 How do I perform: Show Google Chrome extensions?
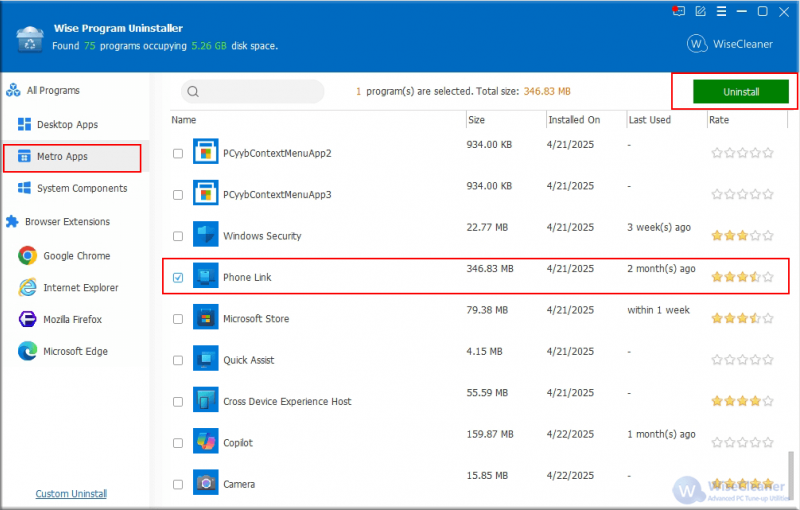[x=77, y=256]
